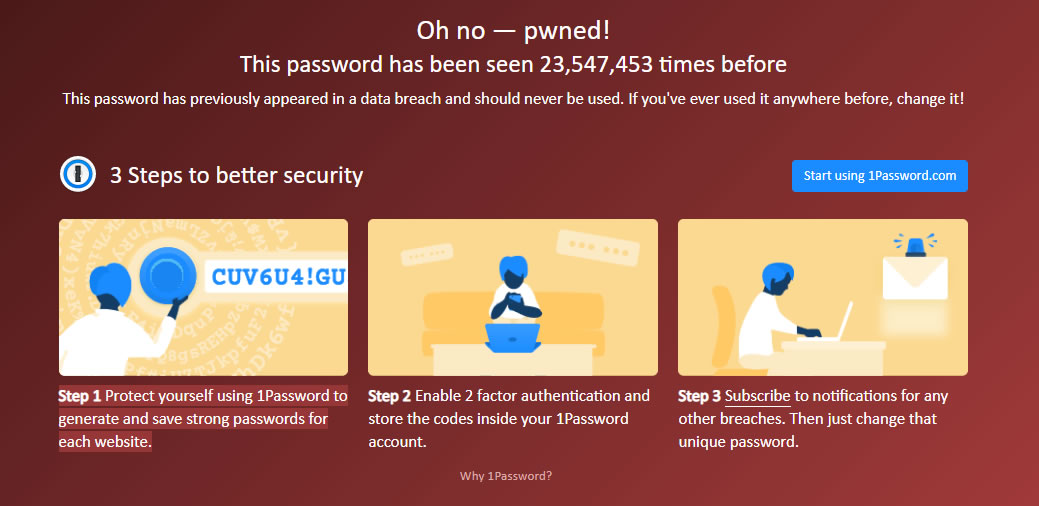Viewport: 1039px width, 506px height.
Task: Click the Step 2 two factor authentication text
Action: (x=509, y=418)
